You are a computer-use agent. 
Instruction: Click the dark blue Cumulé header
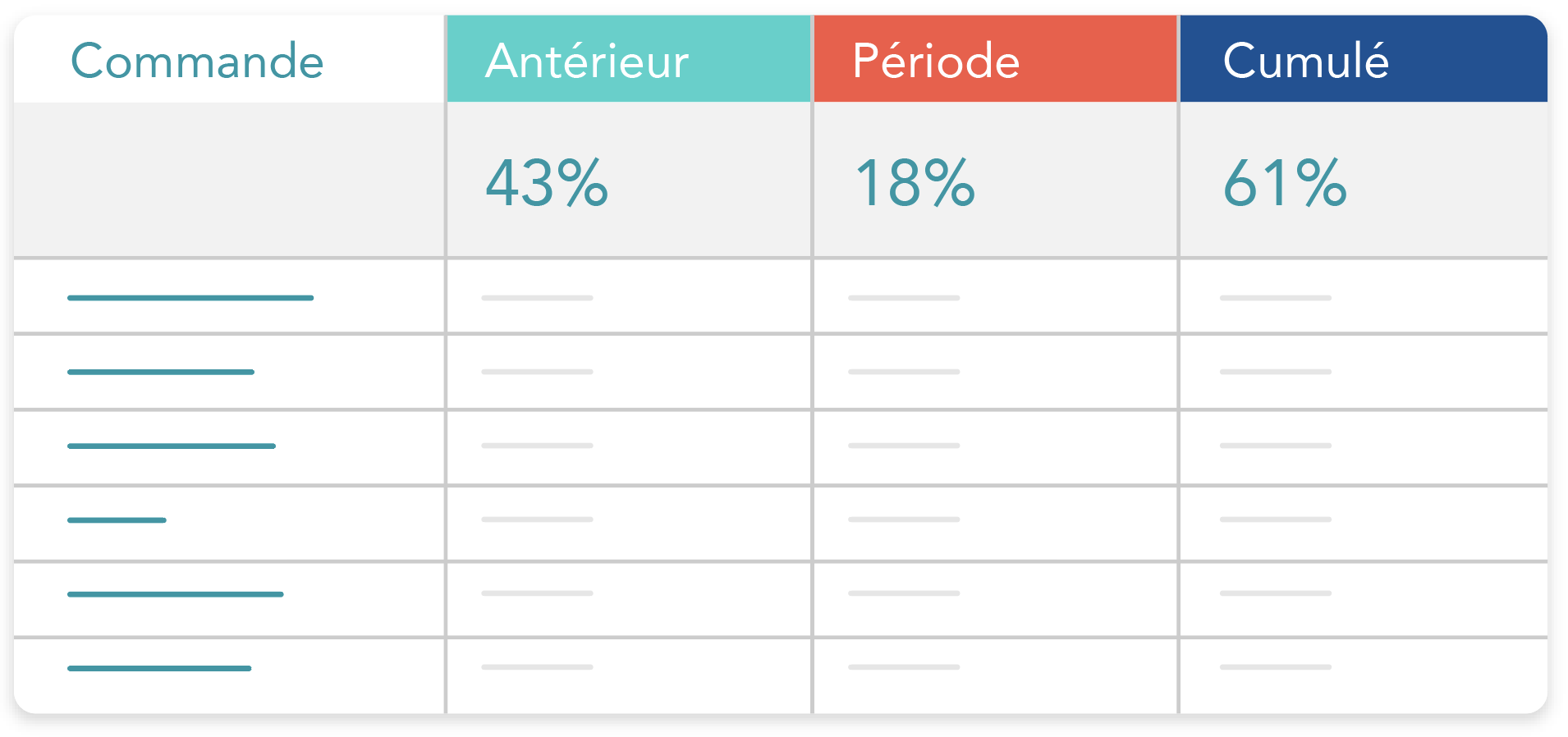pyautogui.click(x=1364, y=58)
